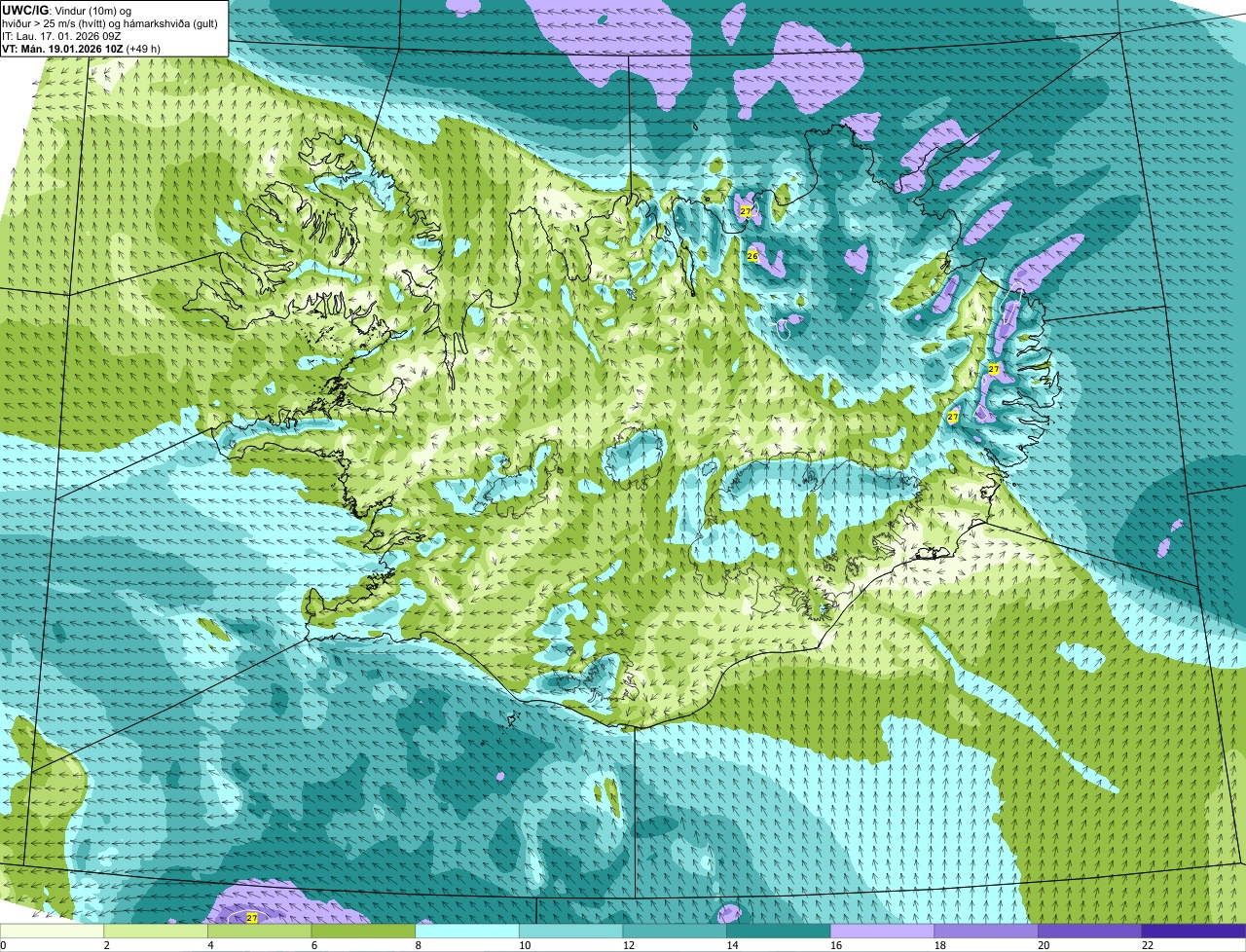Select the 18–20 m/s purple swatch
The image size is (1246, 952).
(x=986, y=932)
